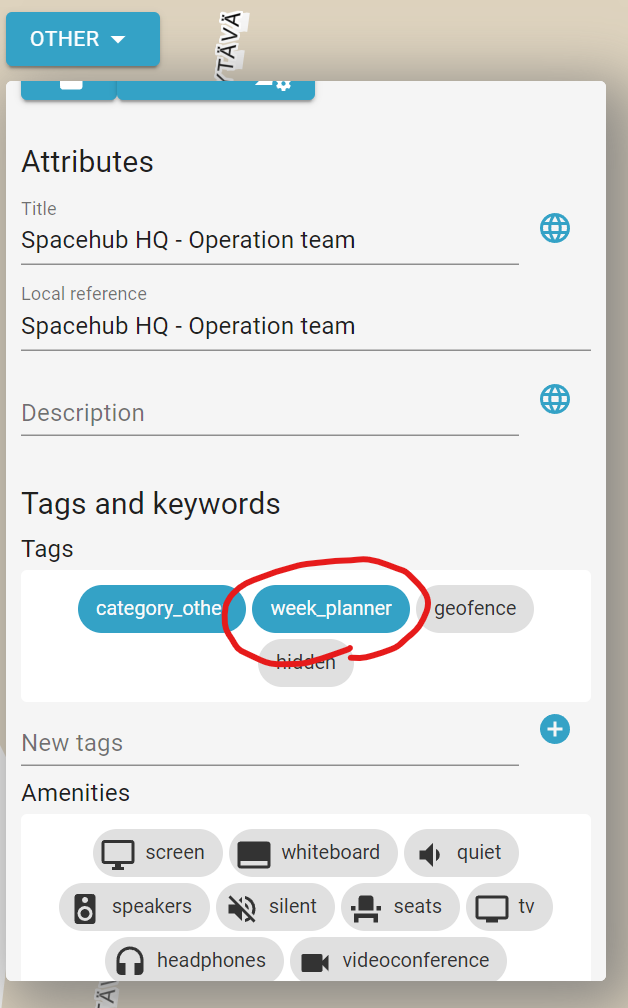
Task: Deselect the week_planner tag
Action: pyautogui.click(x=331, y=609)
